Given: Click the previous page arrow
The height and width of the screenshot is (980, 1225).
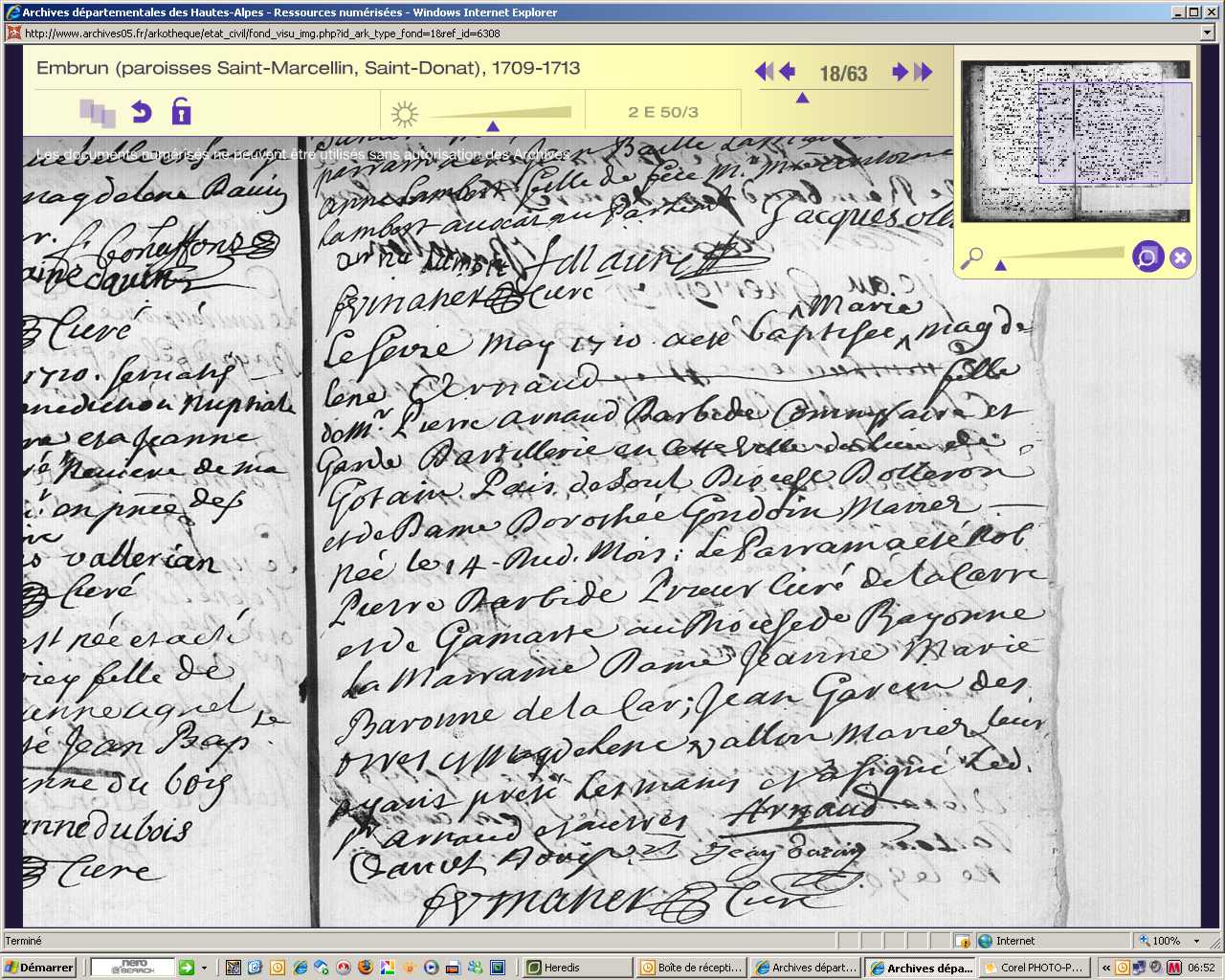Looking at the screenshot, I should coord(787,72).
